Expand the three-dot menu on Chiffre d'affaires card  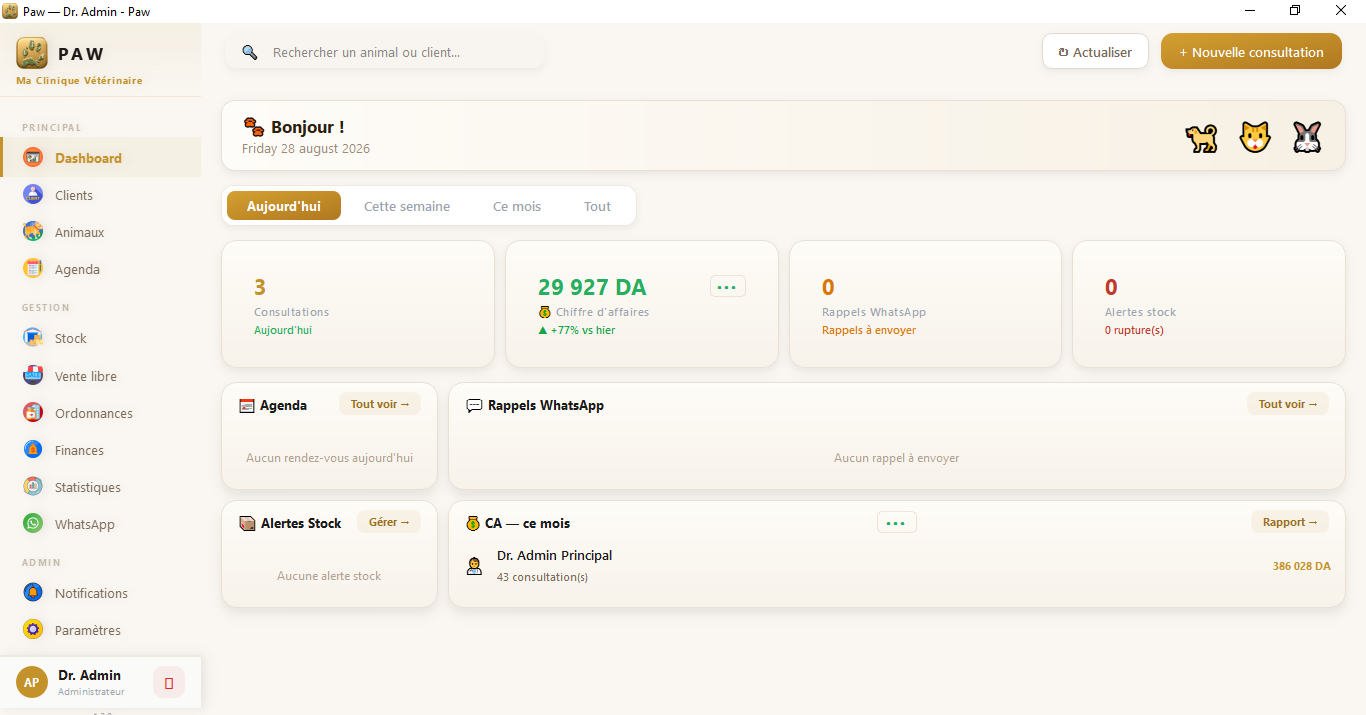(x=727, y=287)
